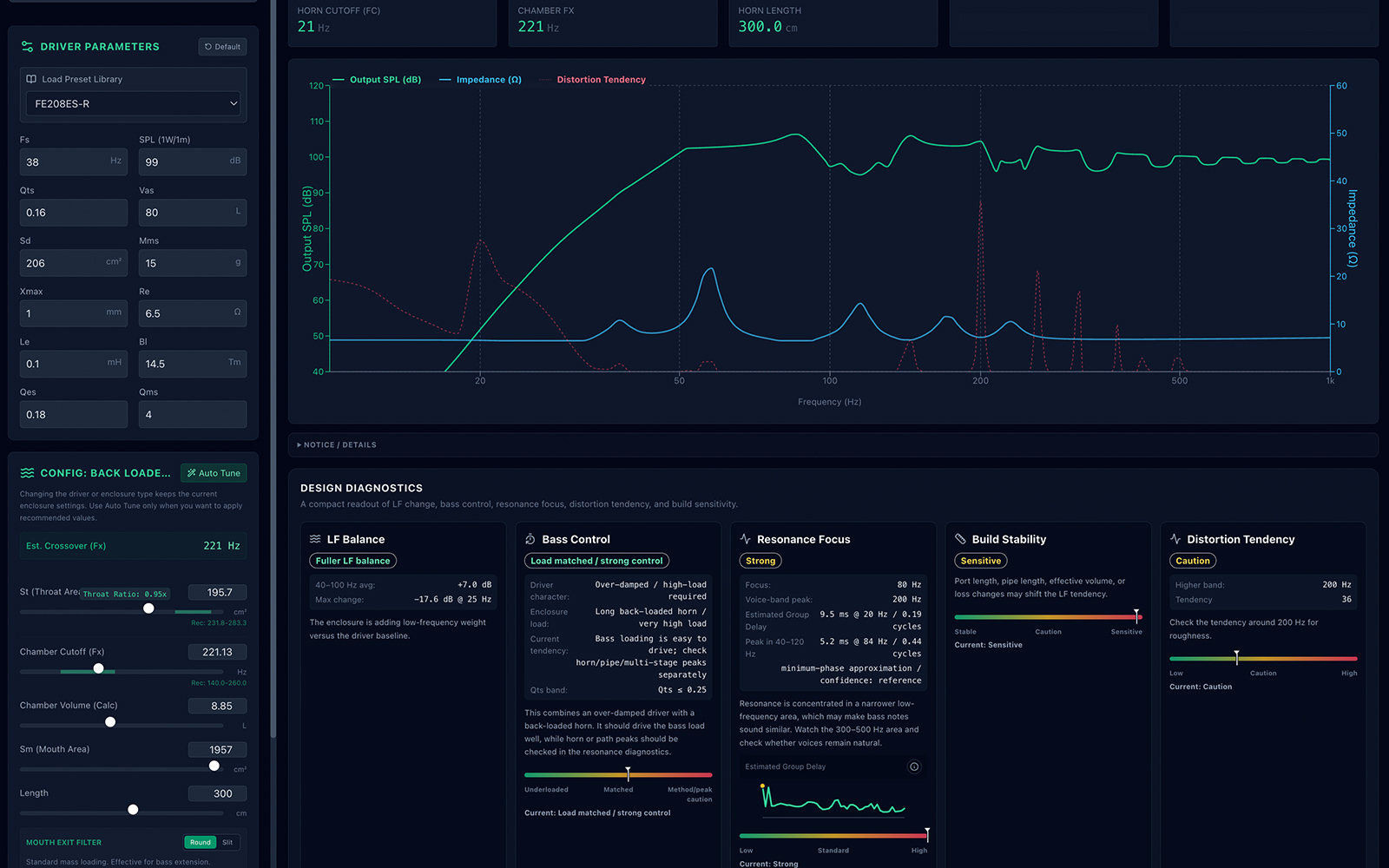Click the LF Balance card icon
The height and width of the screenshot is (868, 1389).
[x=315, y=539]
